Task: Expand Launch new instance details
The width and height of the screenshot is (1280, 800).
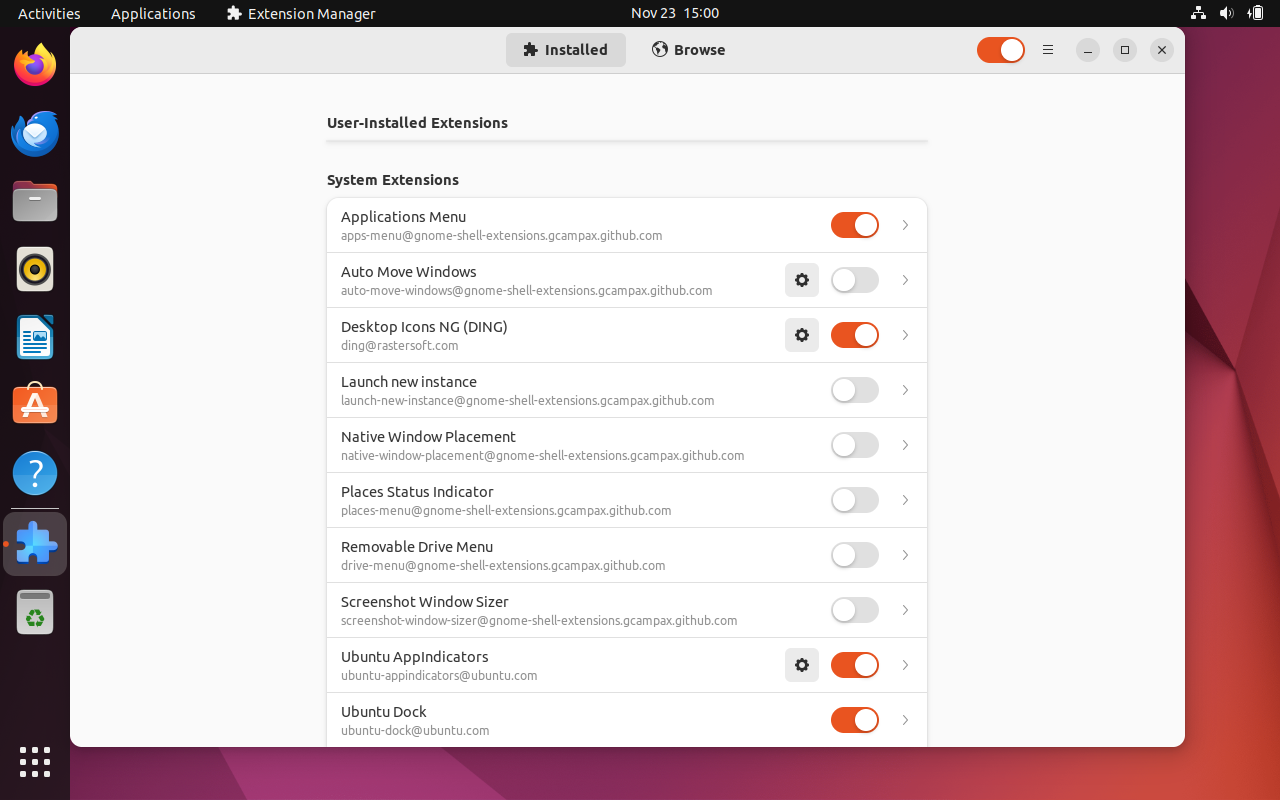Action: [x=905, y=390]
